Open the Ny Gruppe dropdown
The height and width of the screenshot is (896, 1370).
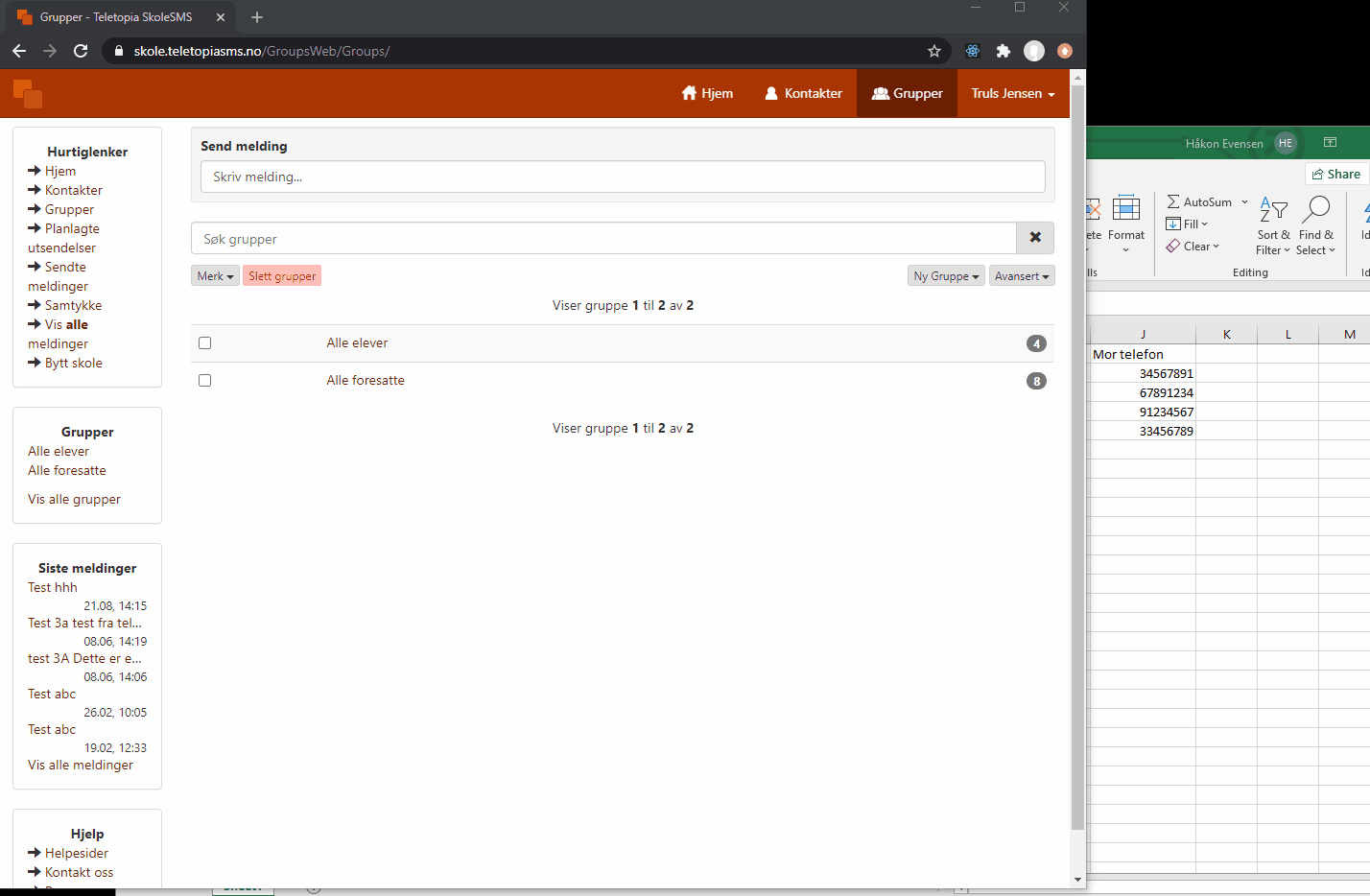point(946,275)
